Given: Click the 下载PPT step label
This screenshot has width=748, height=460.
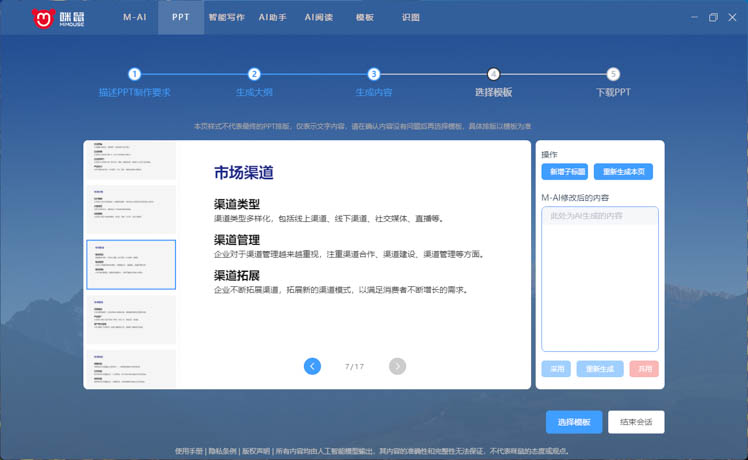Looking at the screenshot, I should click(613, 92).
